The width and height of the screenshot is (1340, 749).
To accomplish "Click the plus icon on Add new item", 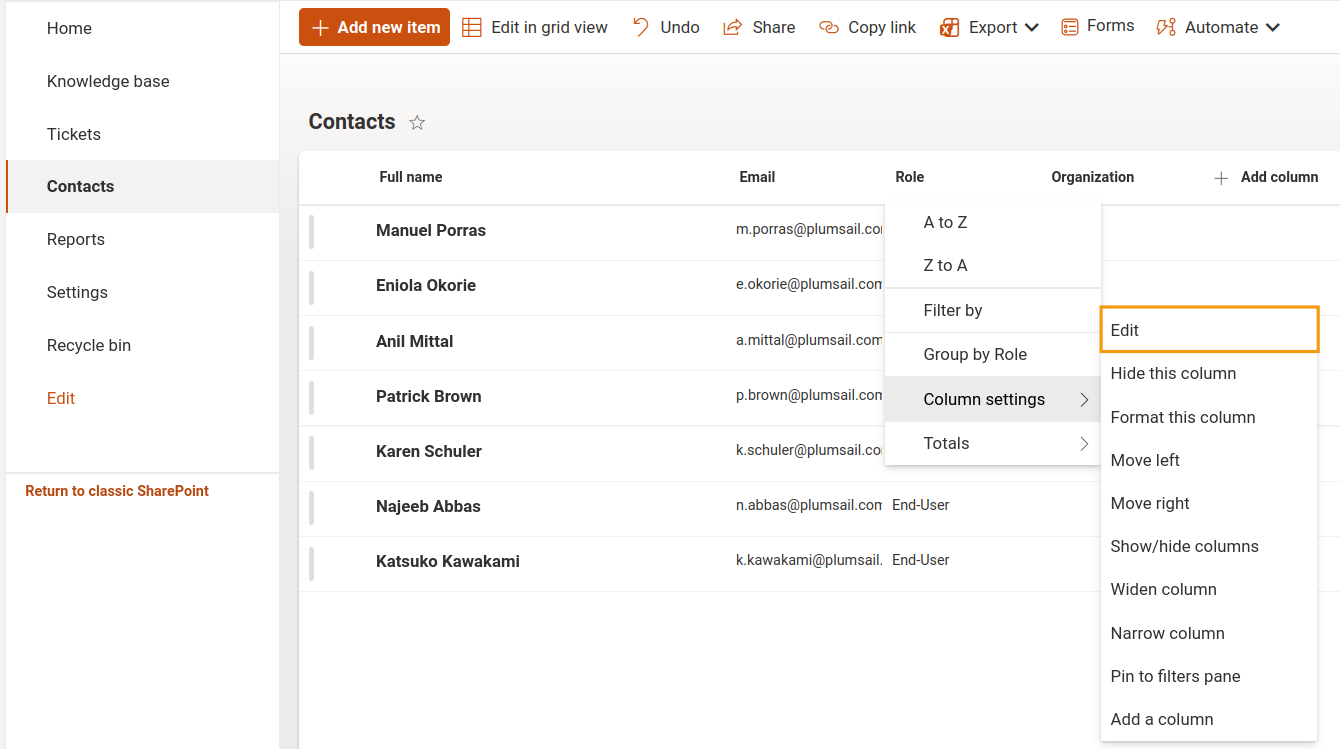I will coord(320,28).
